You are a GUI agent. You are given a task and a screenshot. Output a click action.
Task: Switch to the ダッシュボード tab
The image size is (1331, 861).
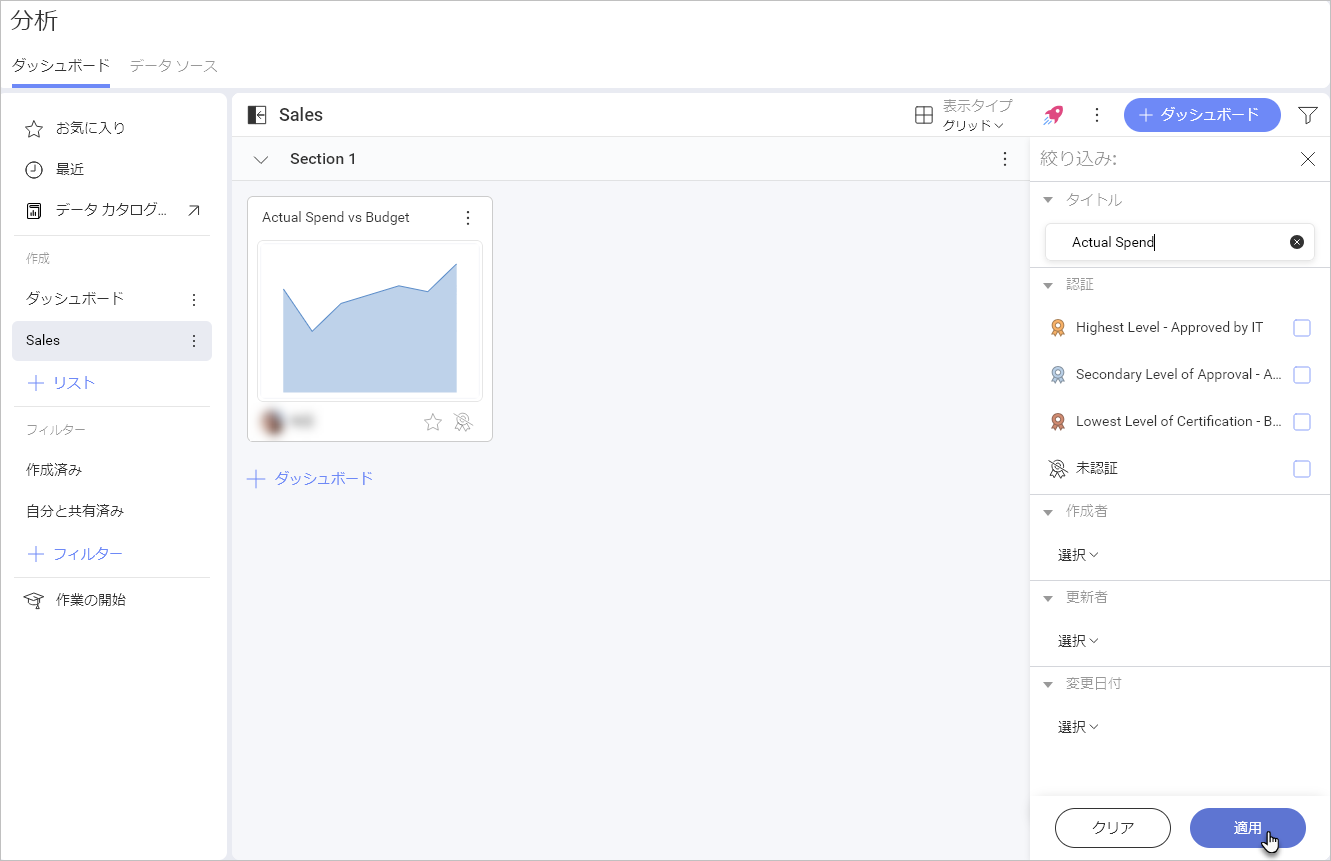tap(61, 66)
